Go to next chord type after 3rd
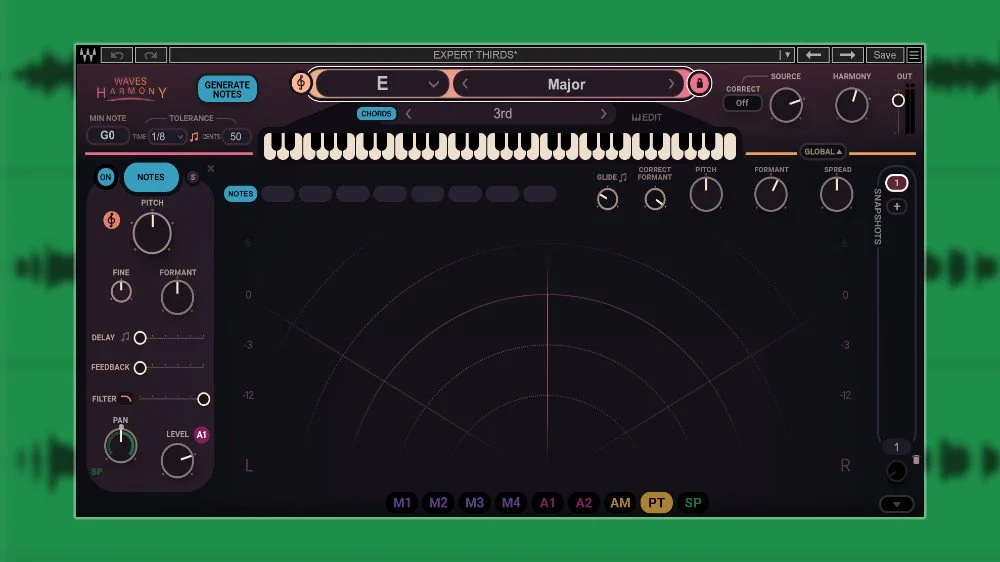This screenshot has height=562, width=1000. point(603,114)
